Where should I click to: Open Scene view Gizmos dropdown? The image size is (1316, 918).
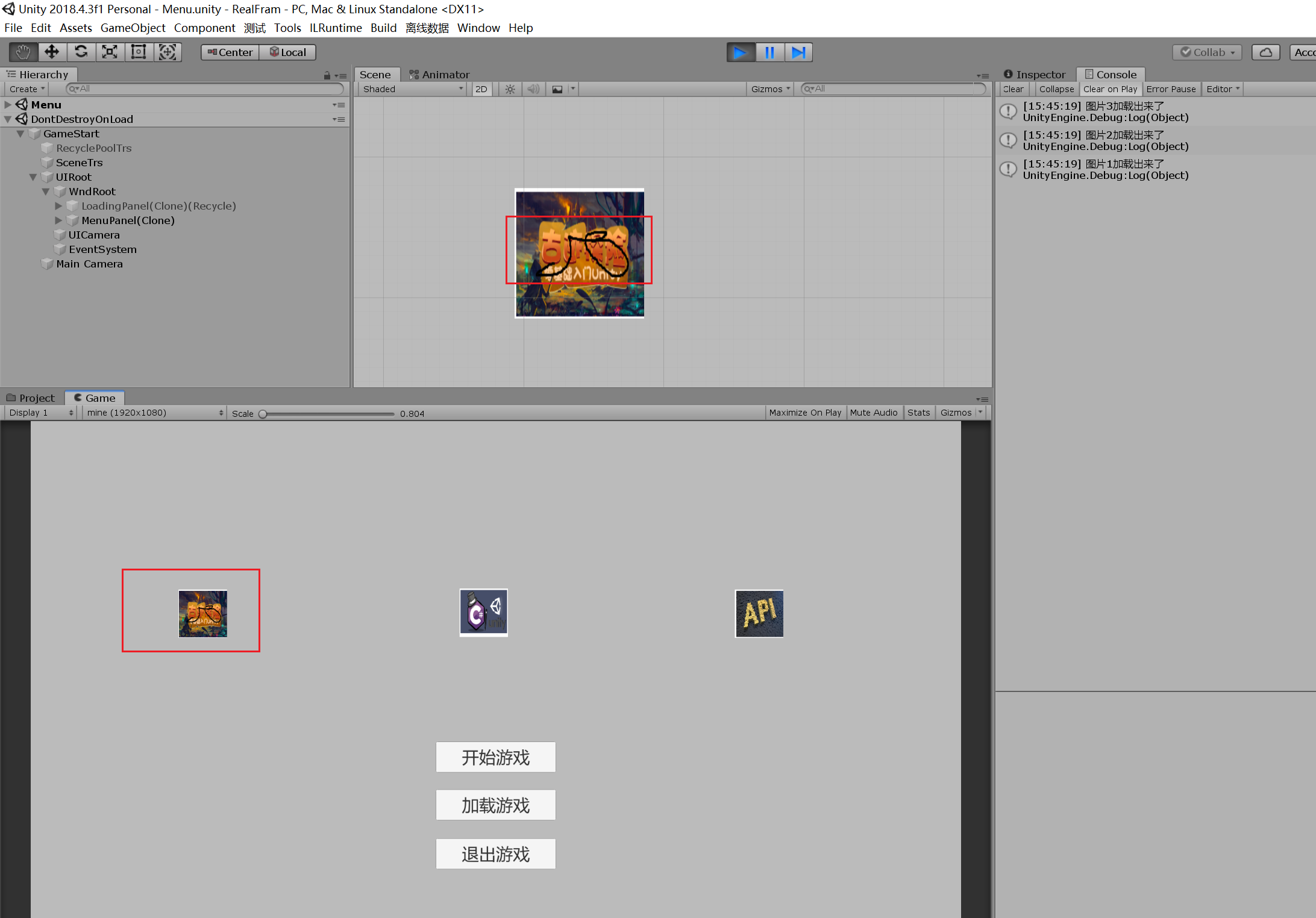(770, 89)
